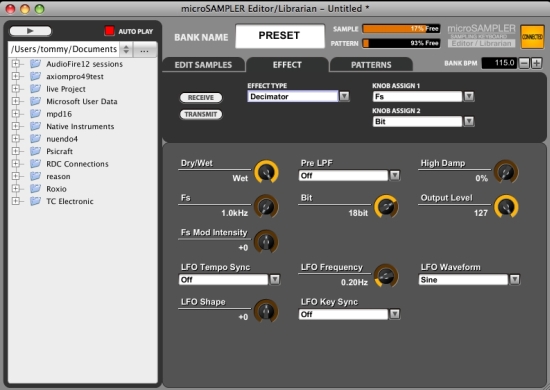Select the TC Electronic folder icon
550x390 pixels.
(35, 201)
